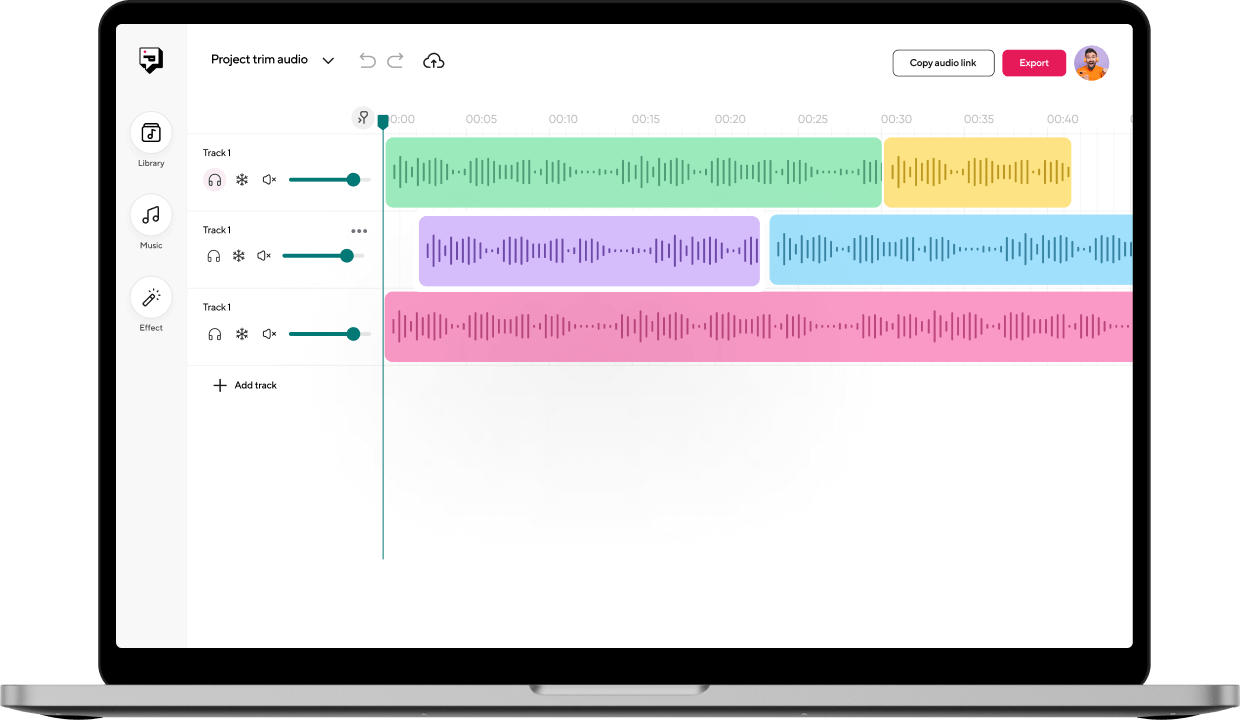Image resolution: width=1240 pixels, height=720 pixels.
Task: Click the Copy audio link button
Action: 943,63
